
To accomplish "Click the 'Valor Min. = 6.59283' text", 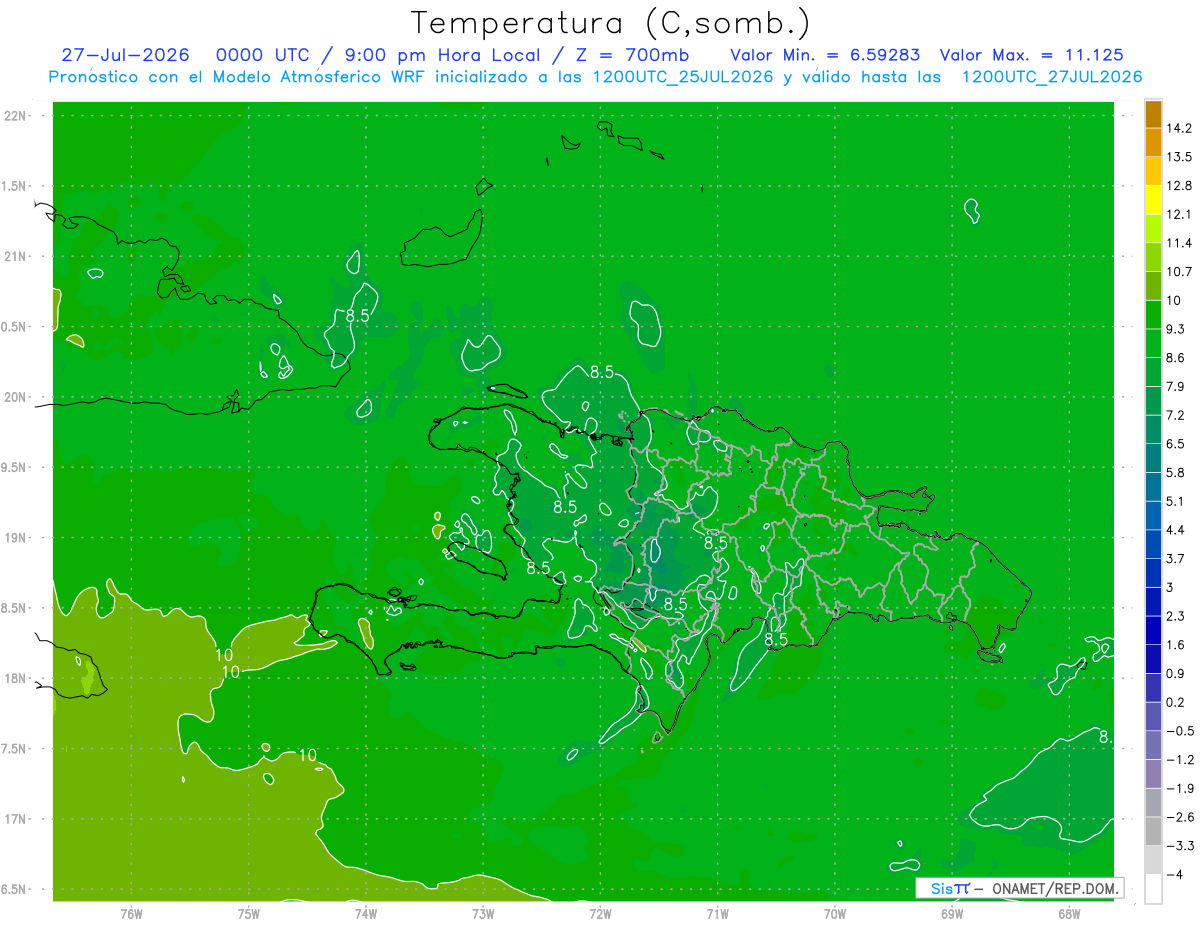I will [825, 55].
